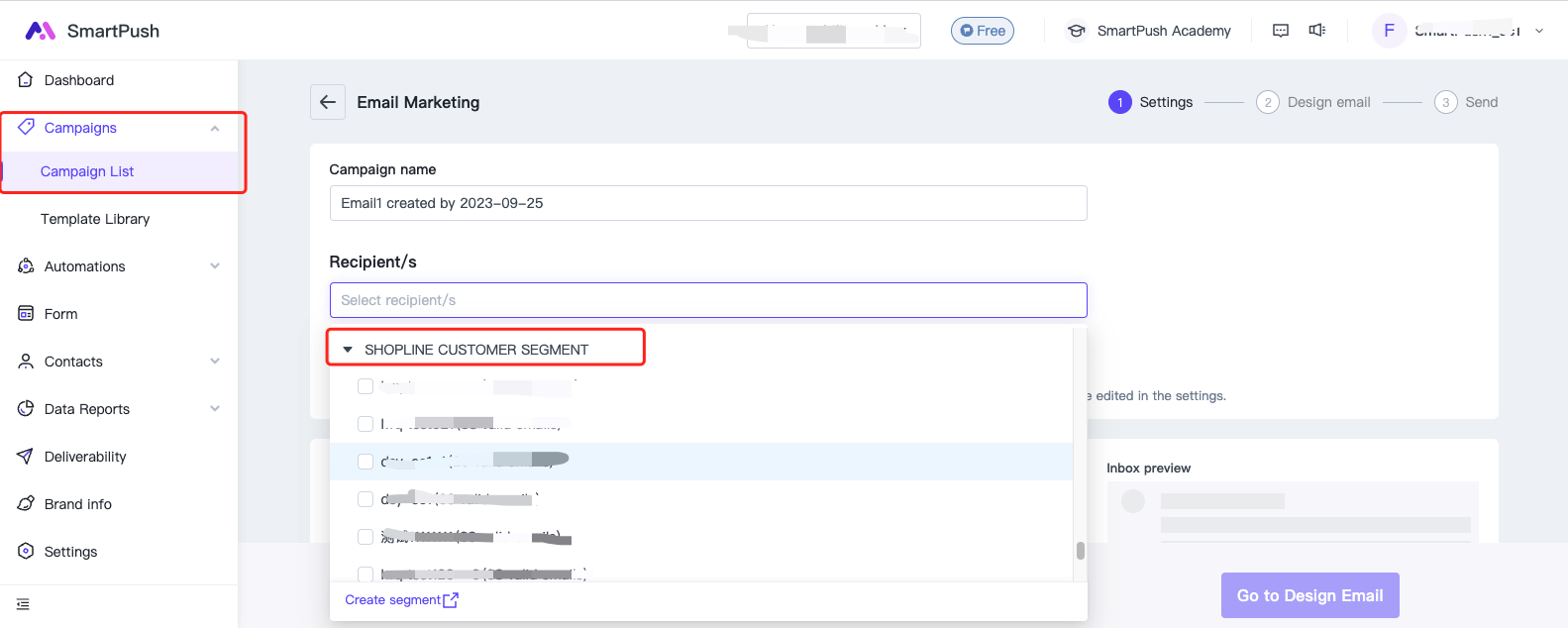This screenshot has width=1568, height=628.
Task: Click the Form icon
Action: click(26, 314)
